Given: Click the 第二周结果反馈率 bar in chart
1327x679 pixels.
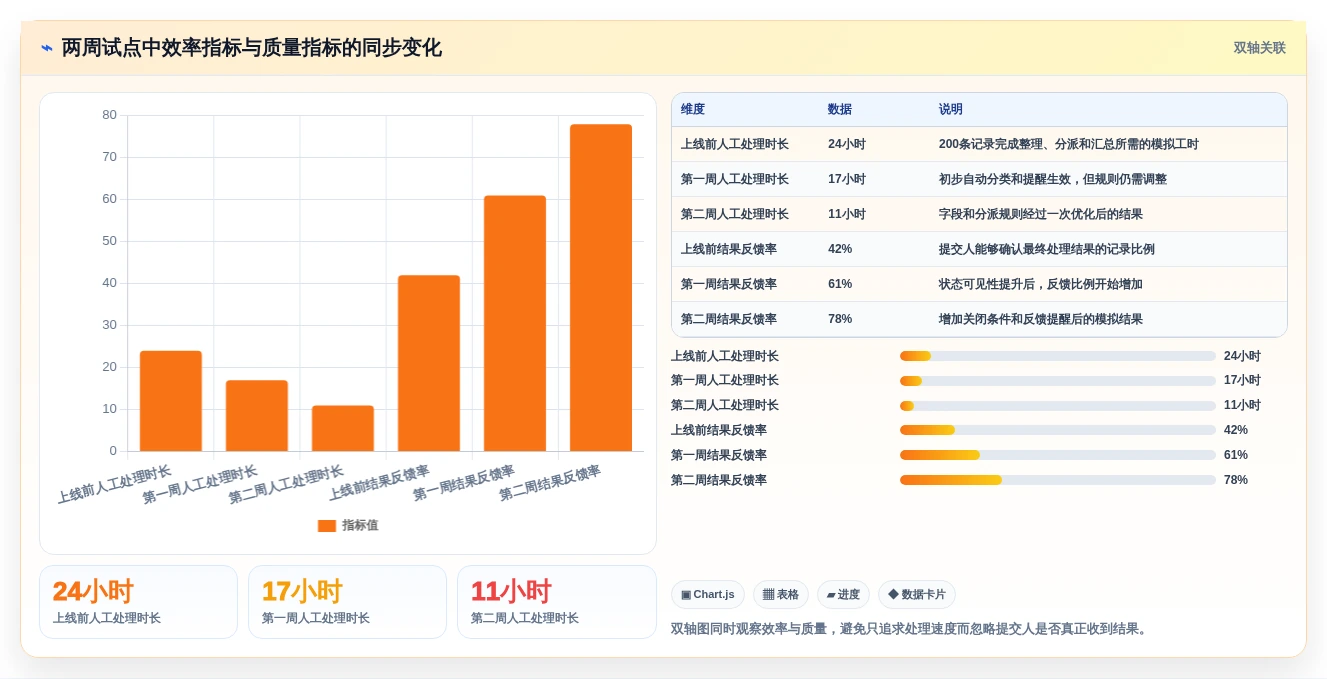Looking at the screenshot, I should 601,288.
